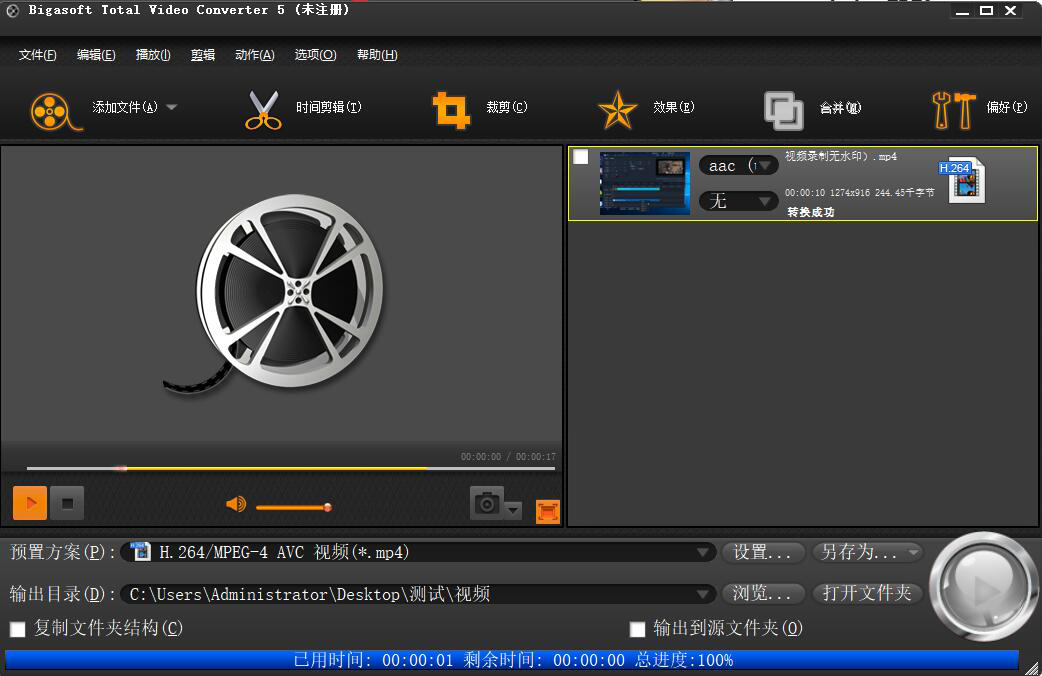Expand the 添加文件 dropdown arrow
The height and width of the screenshot is (676, 1042).
(171, 107)
